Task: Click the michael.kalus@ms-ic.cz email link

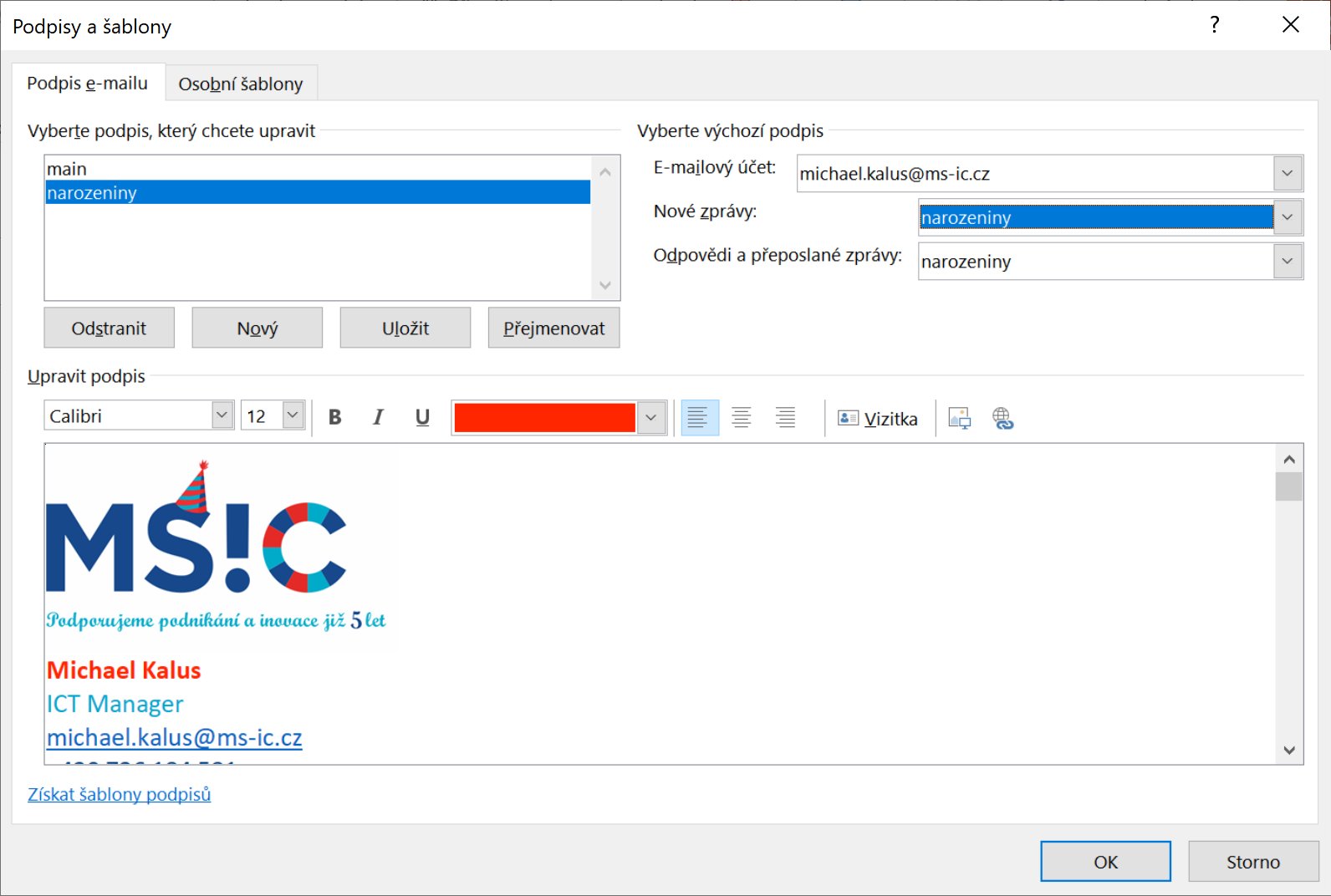Action: [x=174, y=737]
